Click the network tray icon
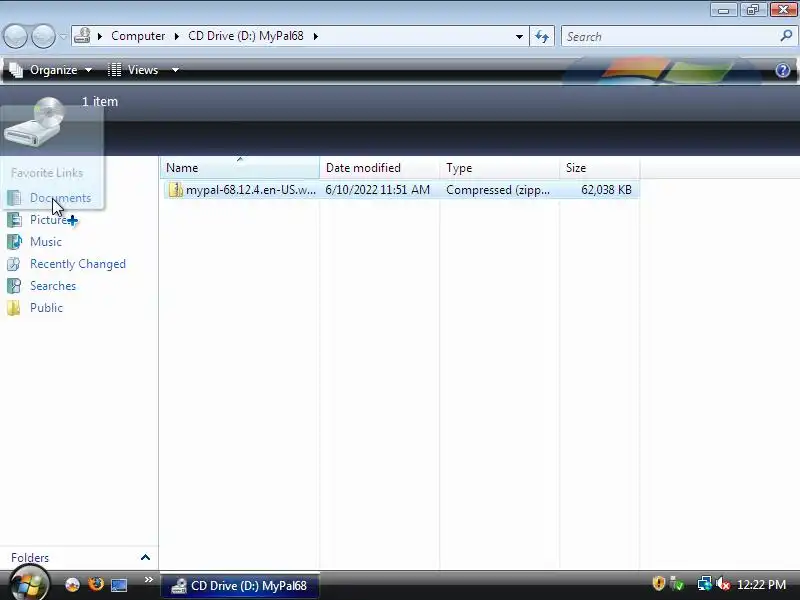Viewport: 800px width, 600px height. click(x=704, y=584)
